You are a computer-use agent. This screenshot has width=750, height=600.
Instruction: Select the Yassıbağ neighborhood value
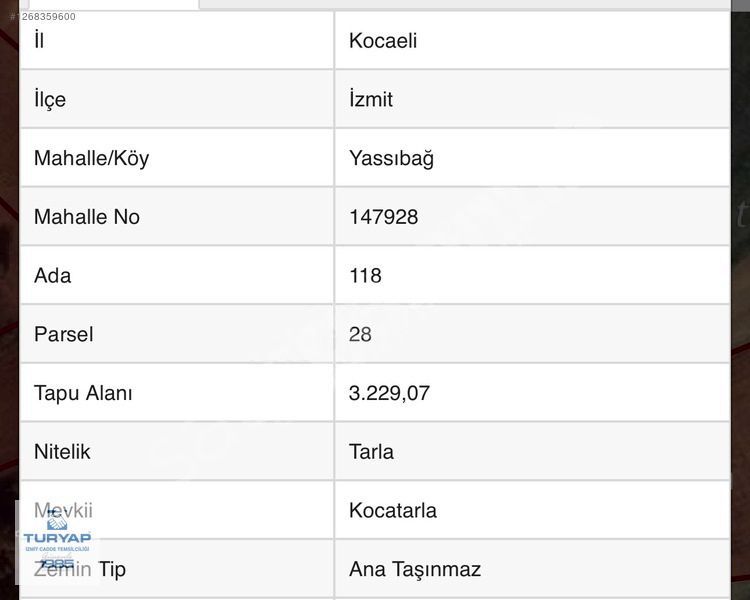(x=391, y=158)
